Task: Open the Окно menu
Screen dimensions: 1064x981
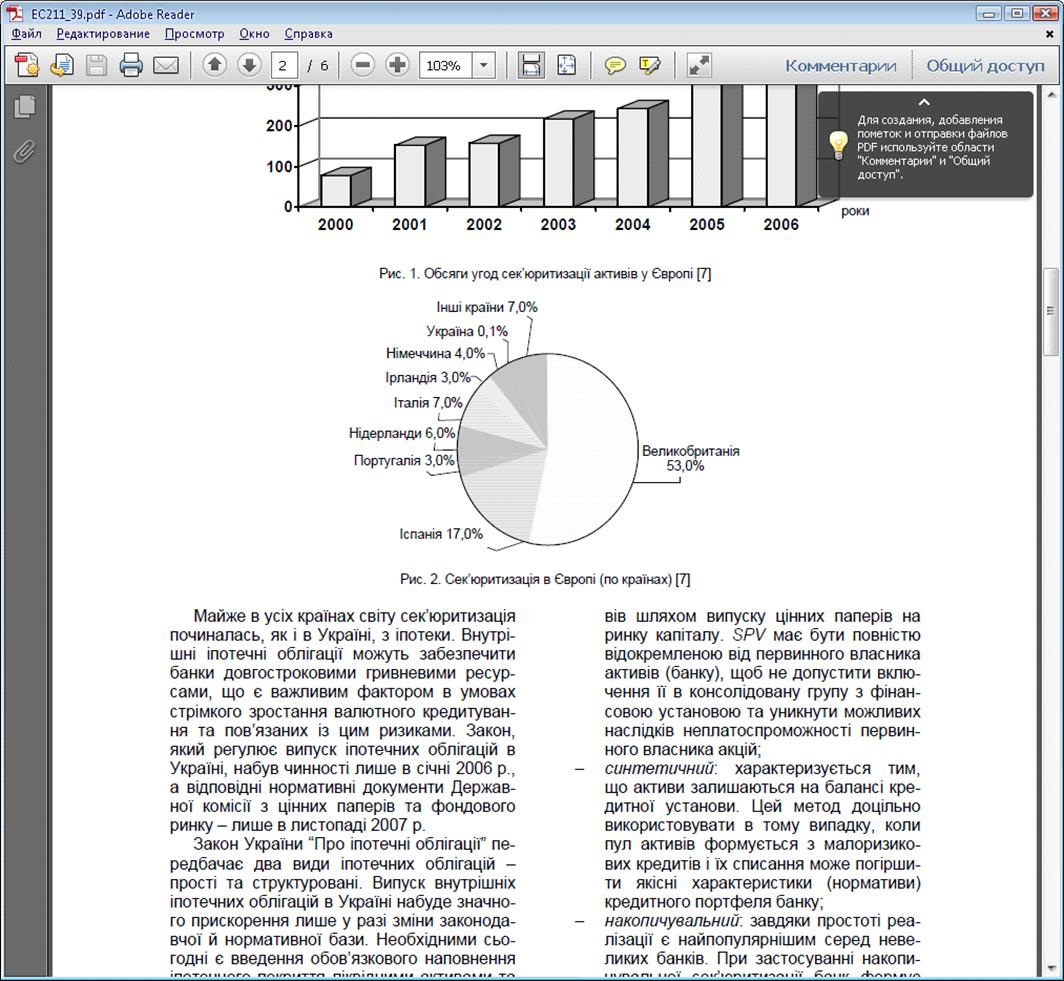Action: (x=254, y=33)
